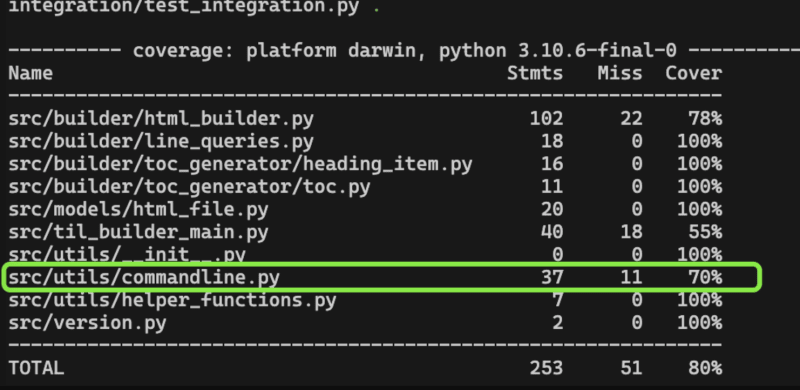
Task: Click 'integration/test_integration.py' test path
Action: pos(184,7)
